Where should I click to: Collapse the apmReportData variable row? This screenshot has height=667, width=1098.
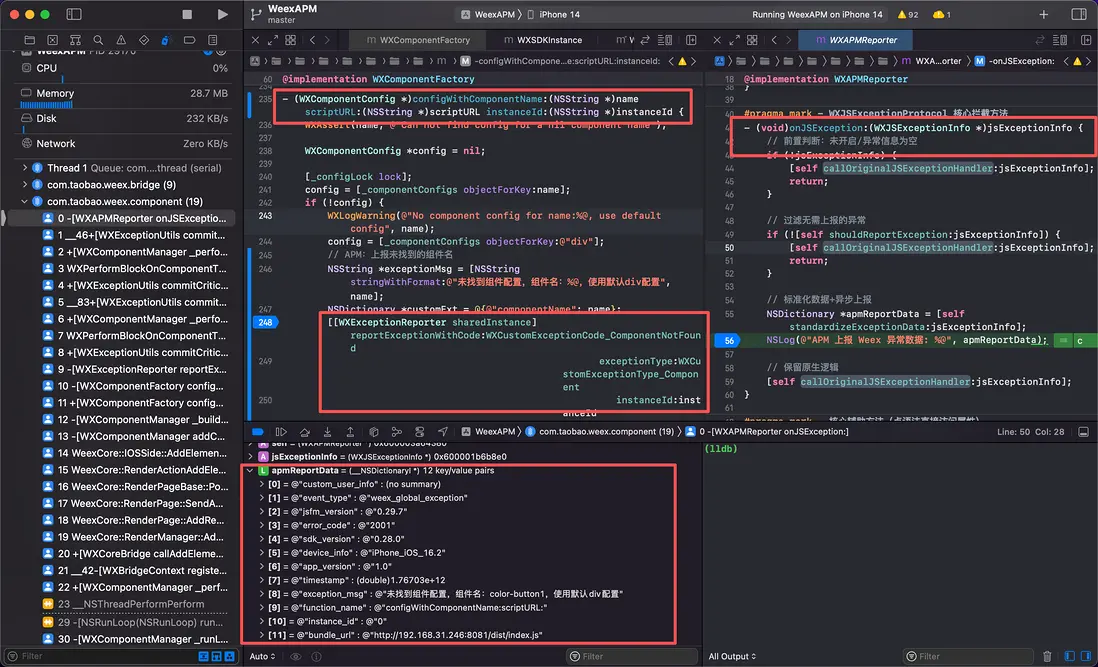click(x=250, y=469)
